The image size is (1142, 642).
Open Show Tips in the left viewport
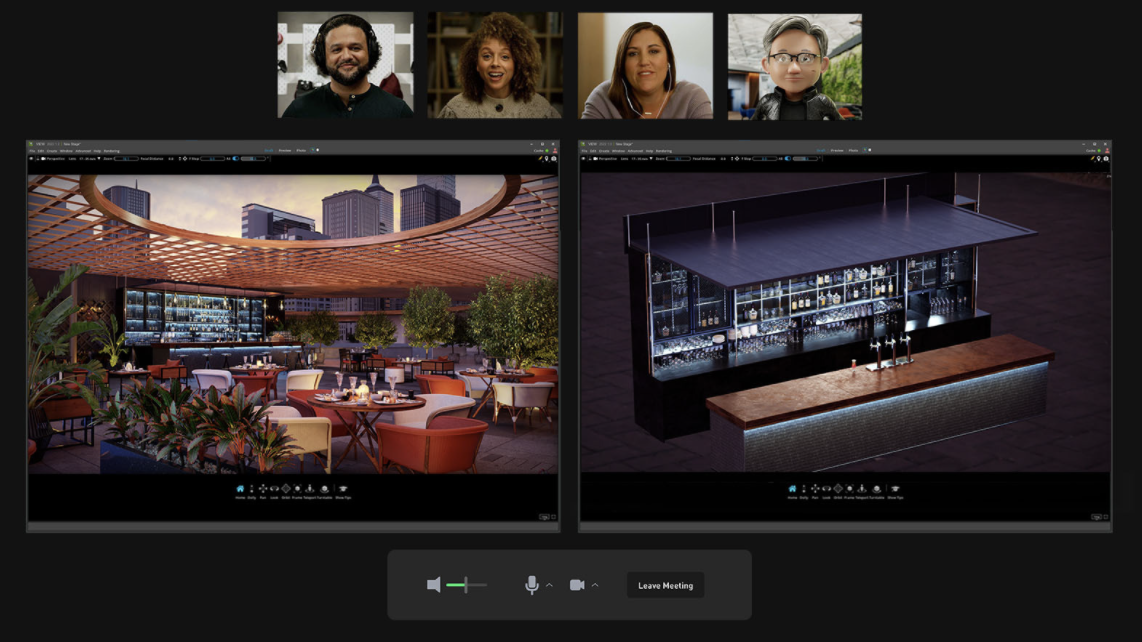click(x=343, y=490)
